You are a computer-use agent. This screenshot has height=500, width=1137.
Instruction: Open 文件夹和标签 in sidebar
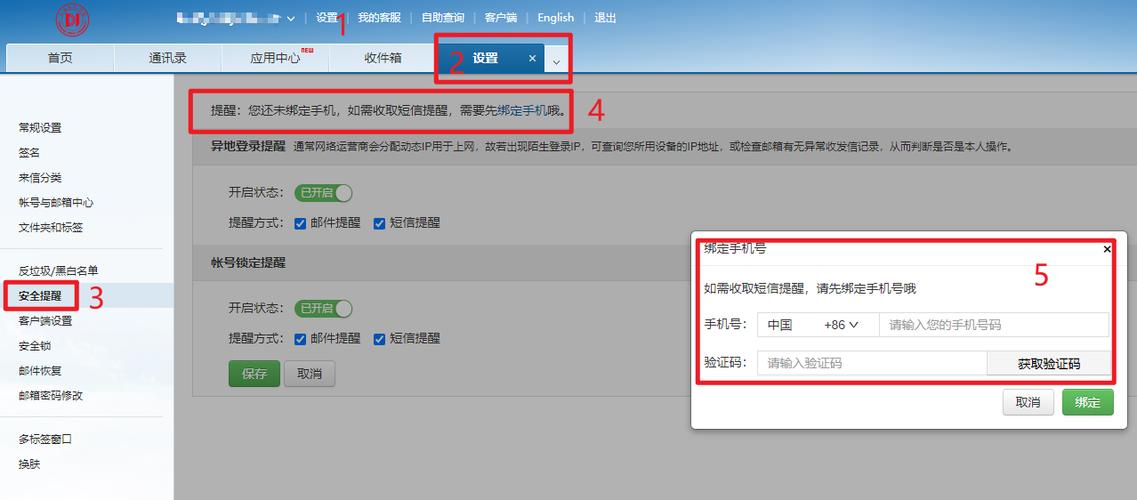[51, 228]
